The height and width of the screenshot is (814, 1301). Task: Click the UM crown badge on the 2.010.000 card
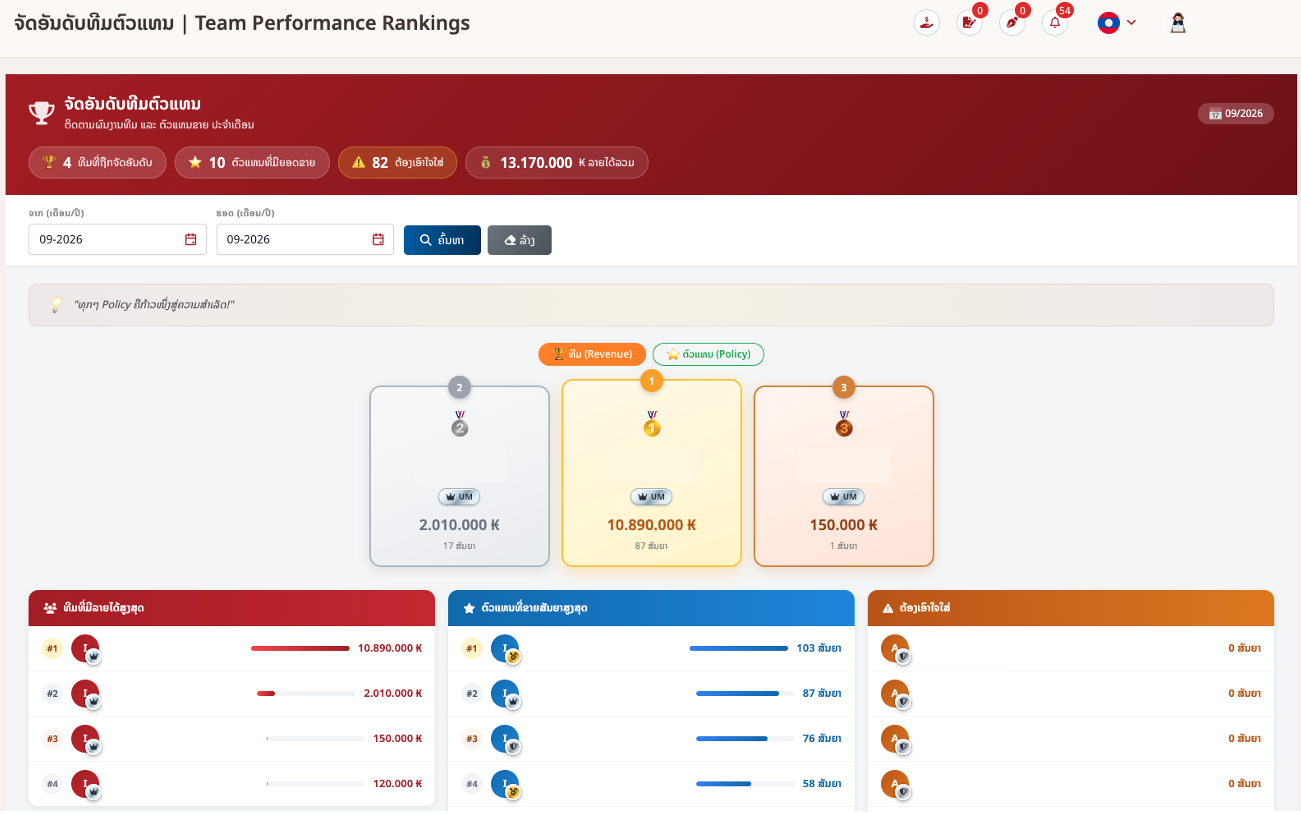460,497
